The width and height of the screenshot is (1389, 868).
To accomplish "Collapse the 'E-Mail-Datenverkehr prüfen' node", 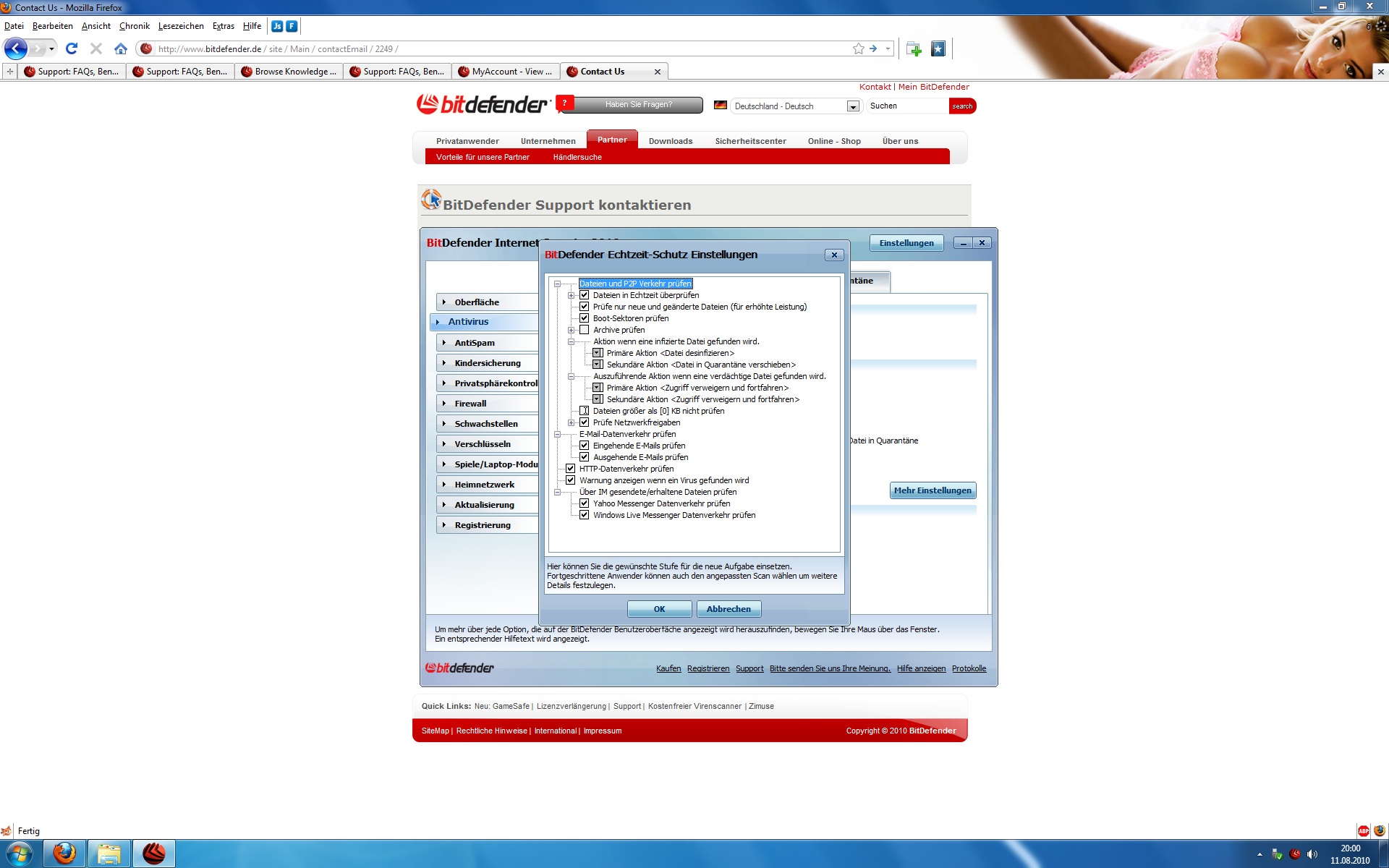I will pyautogui.click(x=558, y=434).
